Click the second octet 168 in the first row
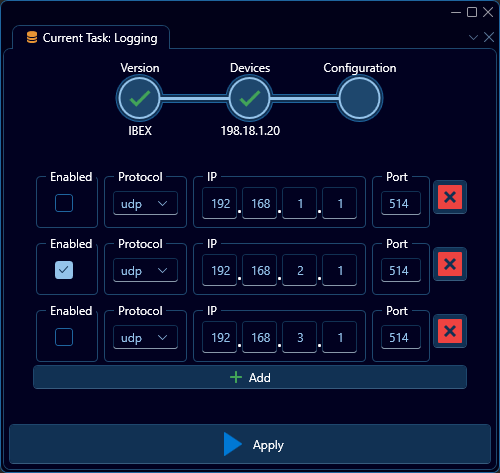Viewport: 500px width, 473px height. (260, 203)
